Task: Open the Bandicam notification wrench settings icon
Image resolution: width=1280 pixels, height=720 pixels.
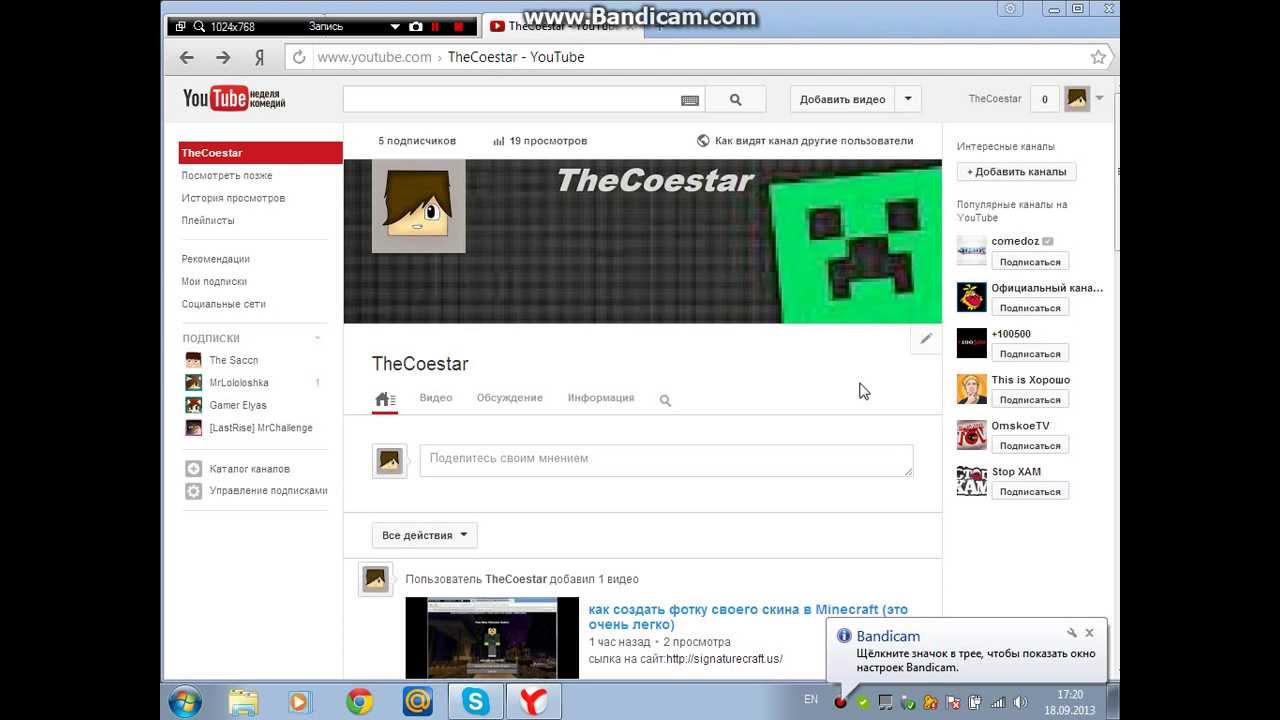Action: click(1072, 633)
